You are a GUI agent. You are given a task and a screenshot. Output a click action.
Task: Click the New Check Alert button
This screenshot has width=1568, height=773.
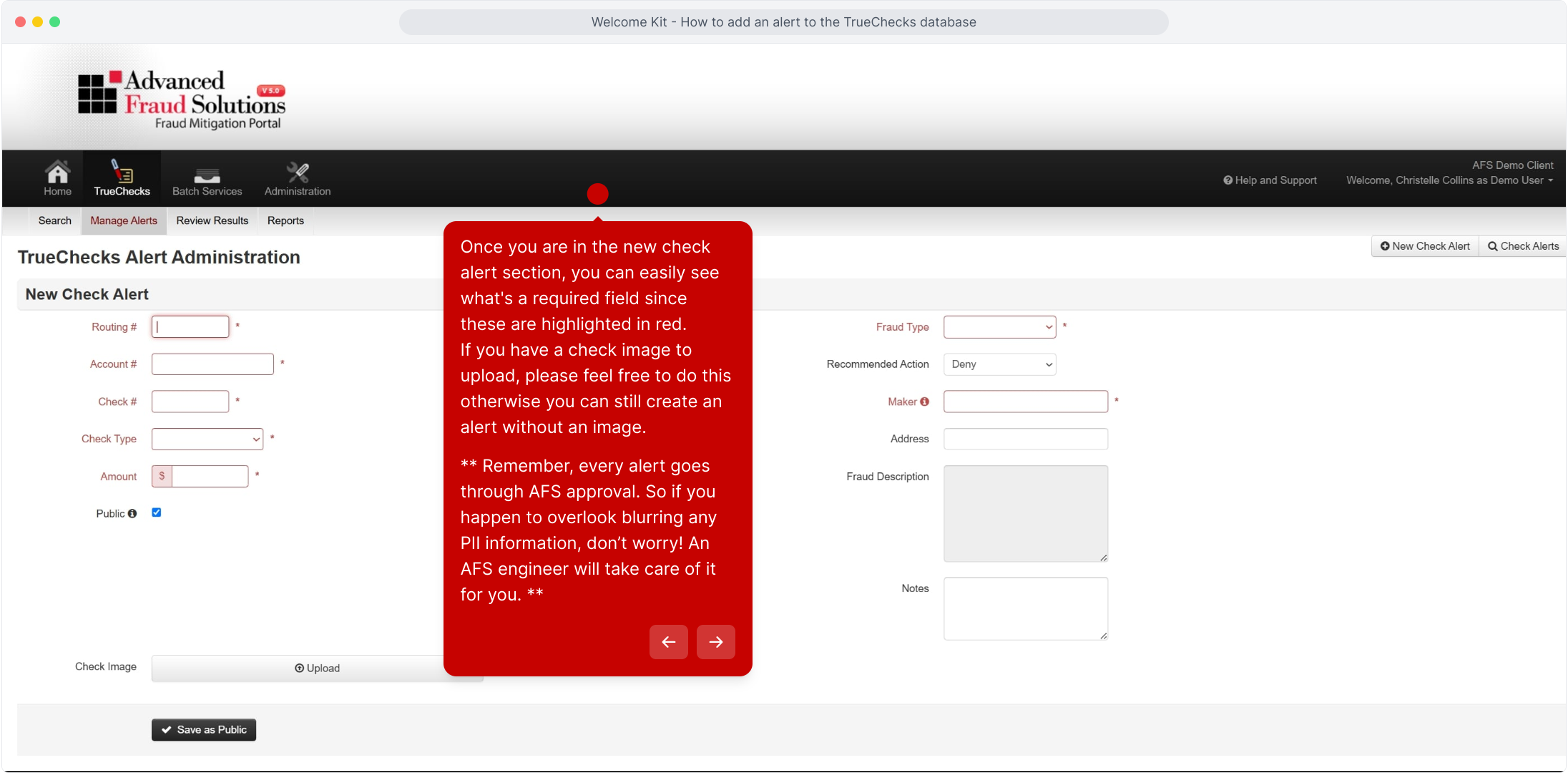(1425, 246)
